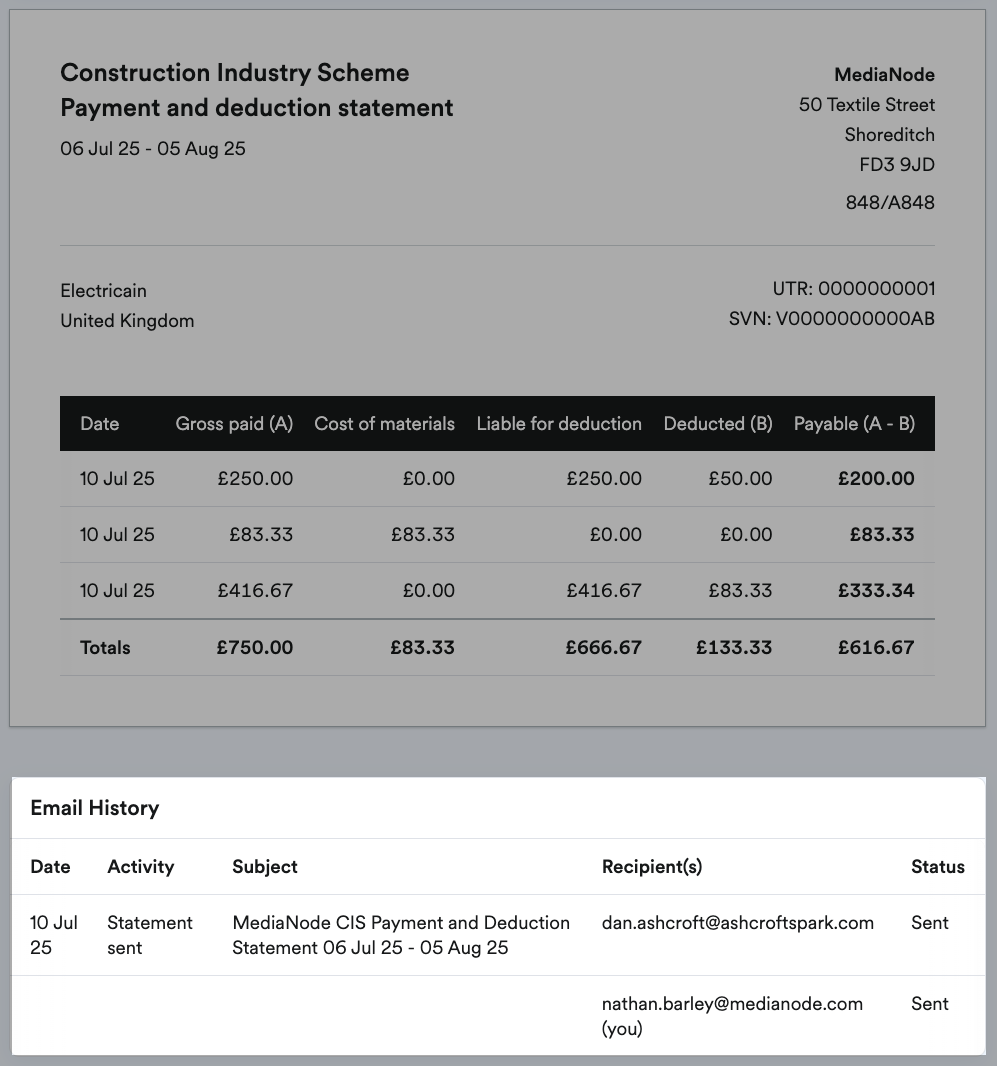Image resolution: width=997 pixels, height=1066 pixels.
Task: Select the £616.67 total payable amount
Action: (x=876, y=648)
